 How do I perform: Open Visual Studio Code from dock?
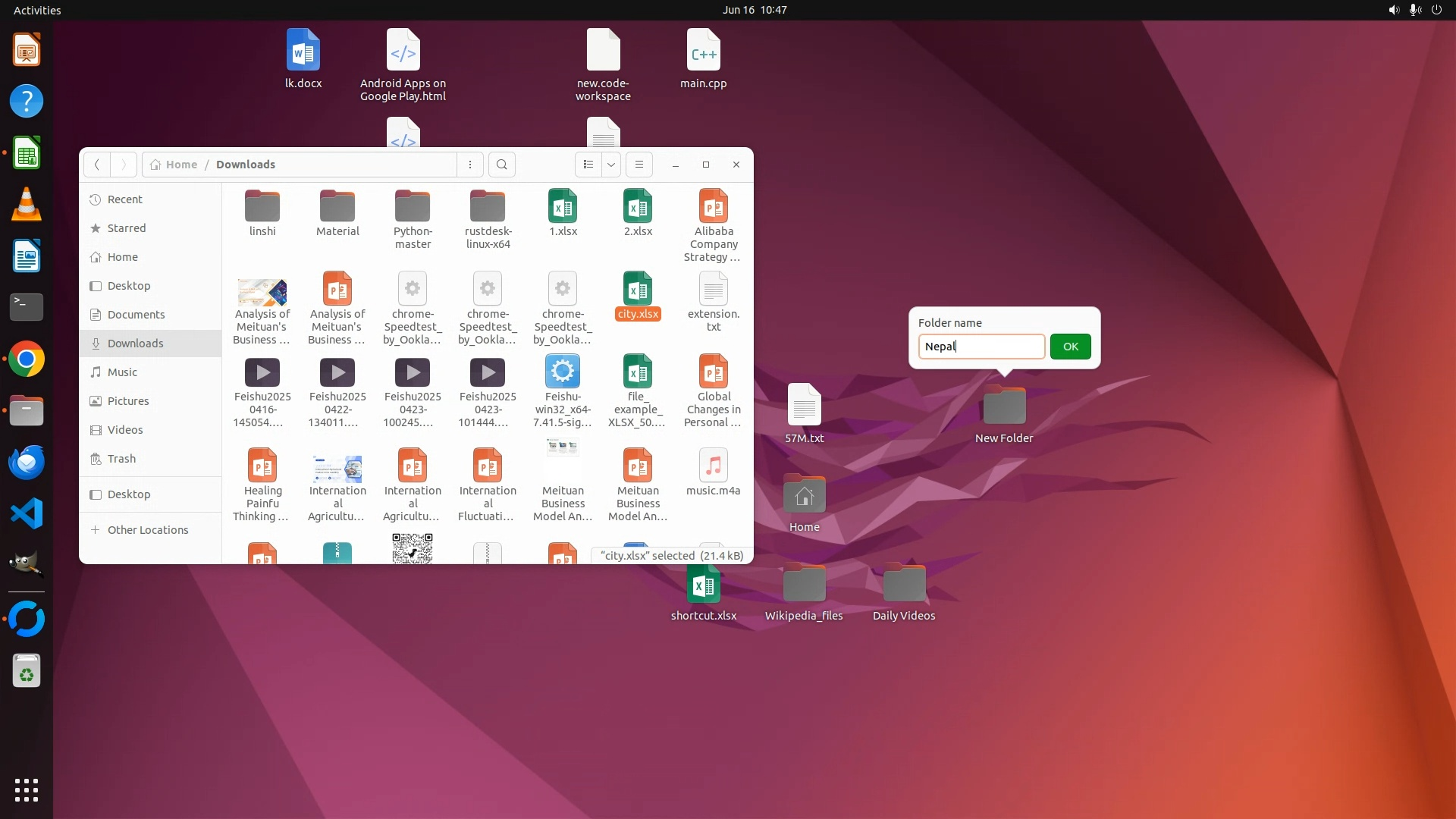point(27,514)
